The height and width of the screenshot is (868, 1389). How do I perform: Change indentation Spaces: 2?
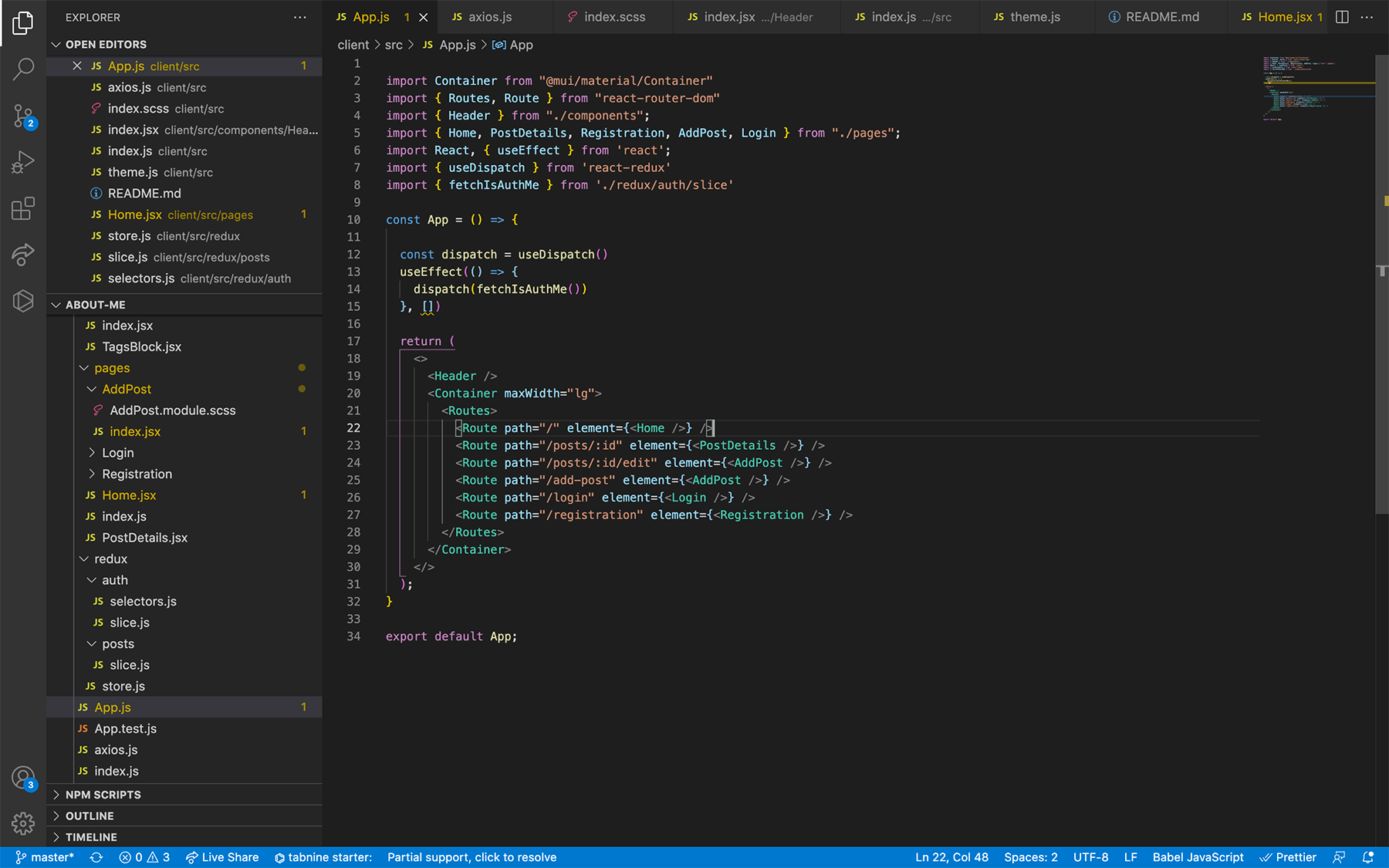click(x=1031, y=857)
